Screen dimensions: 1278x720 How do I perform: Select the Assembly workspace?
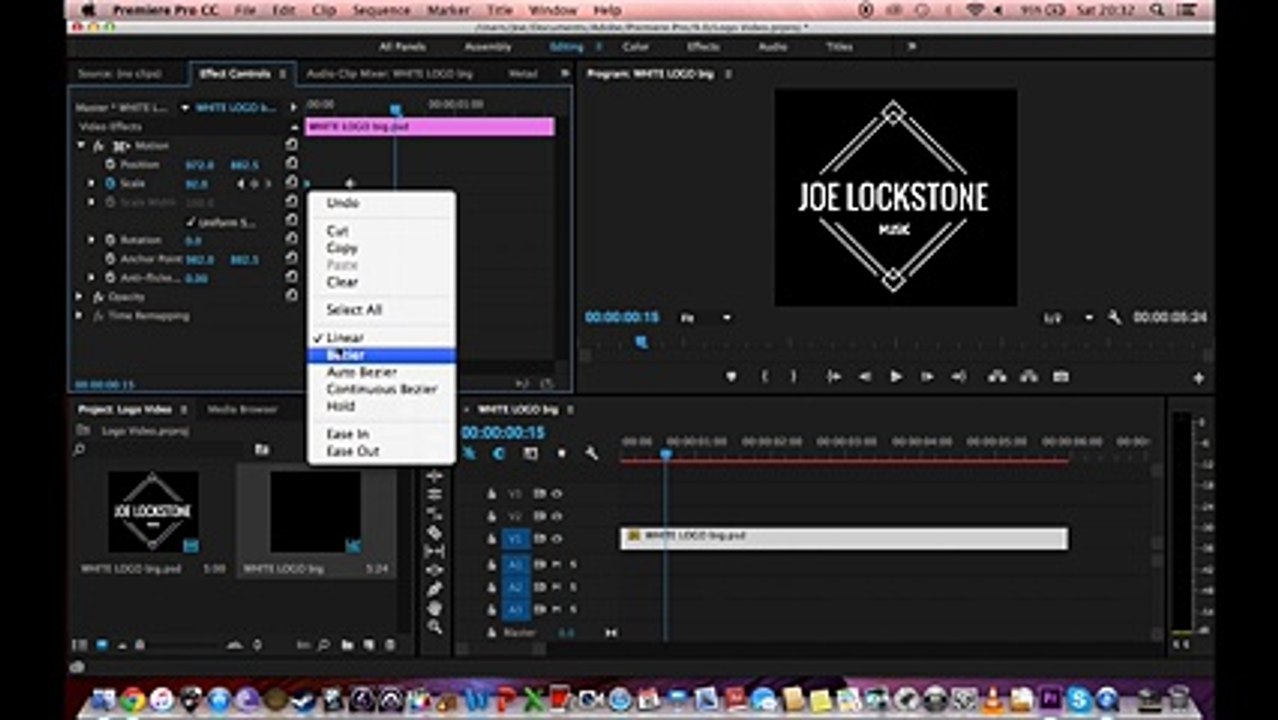click(488, 47)
